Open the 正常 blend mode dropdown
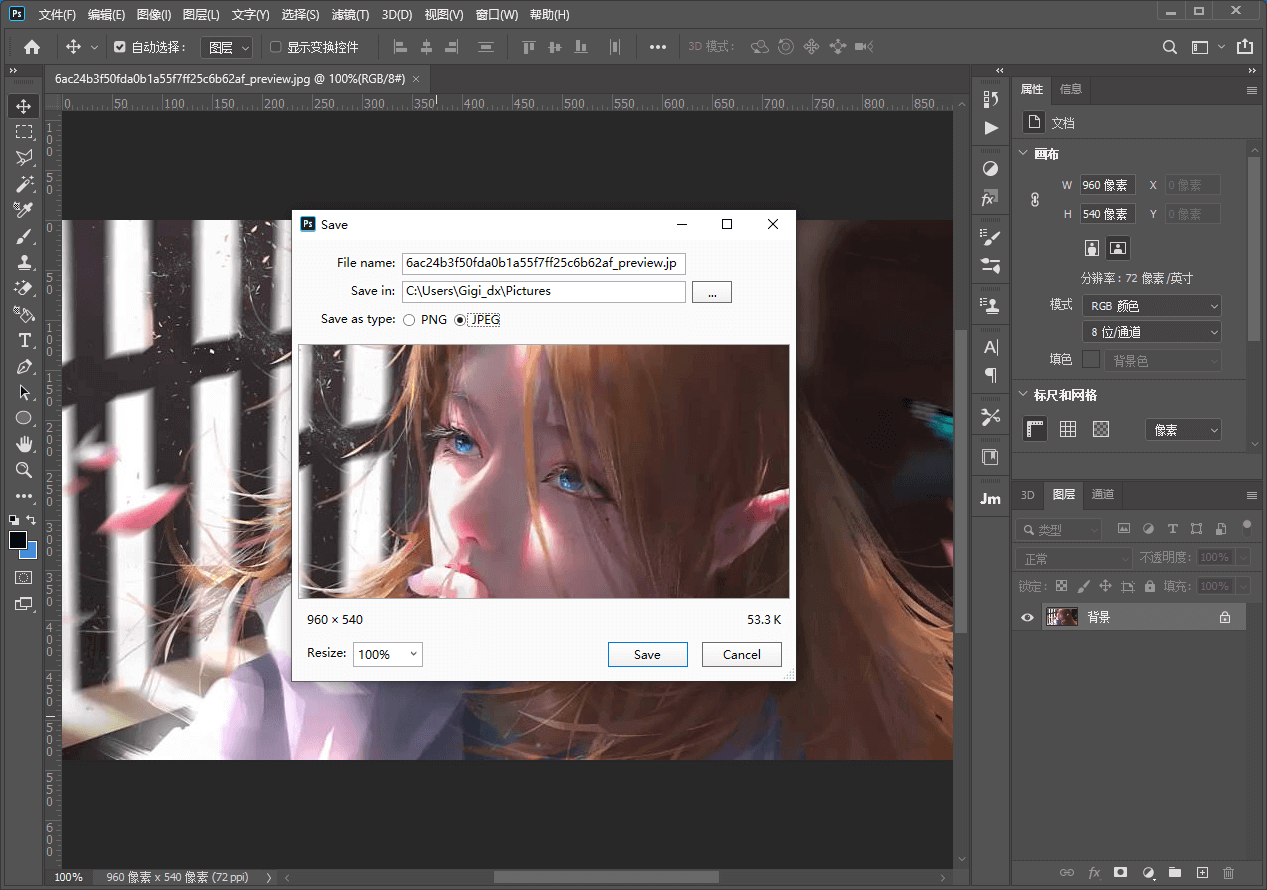The image size is (1267, 890). click(1073, 558)
